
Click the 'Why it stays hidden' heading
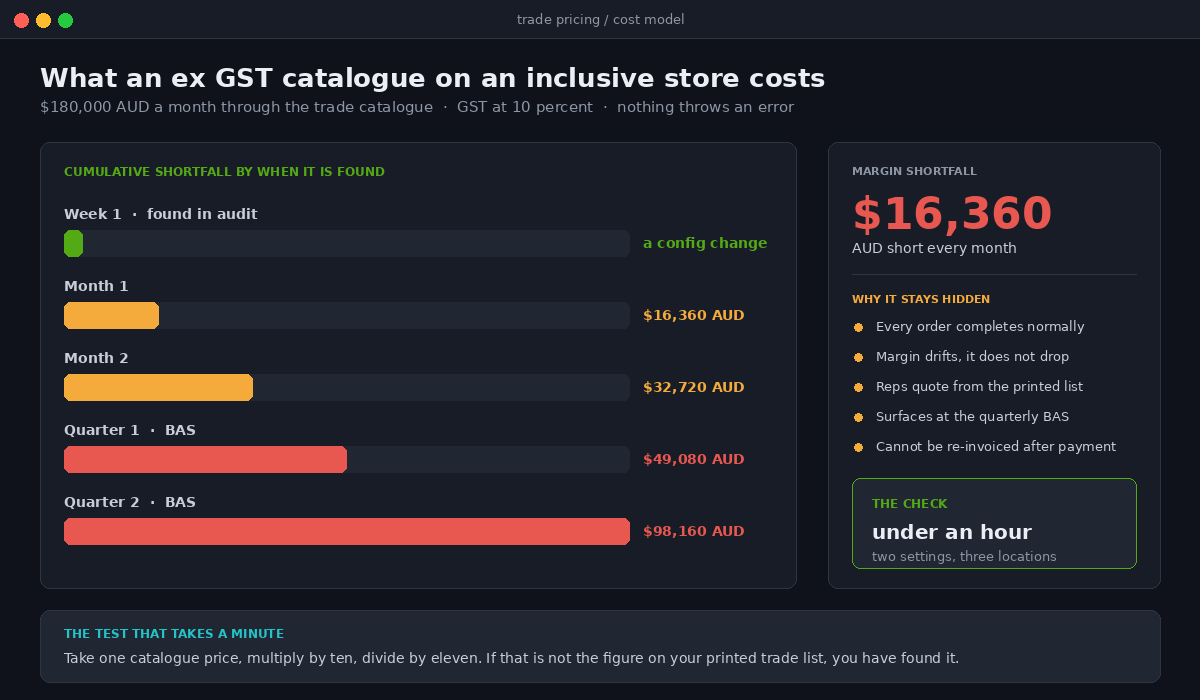click(921, 300)
